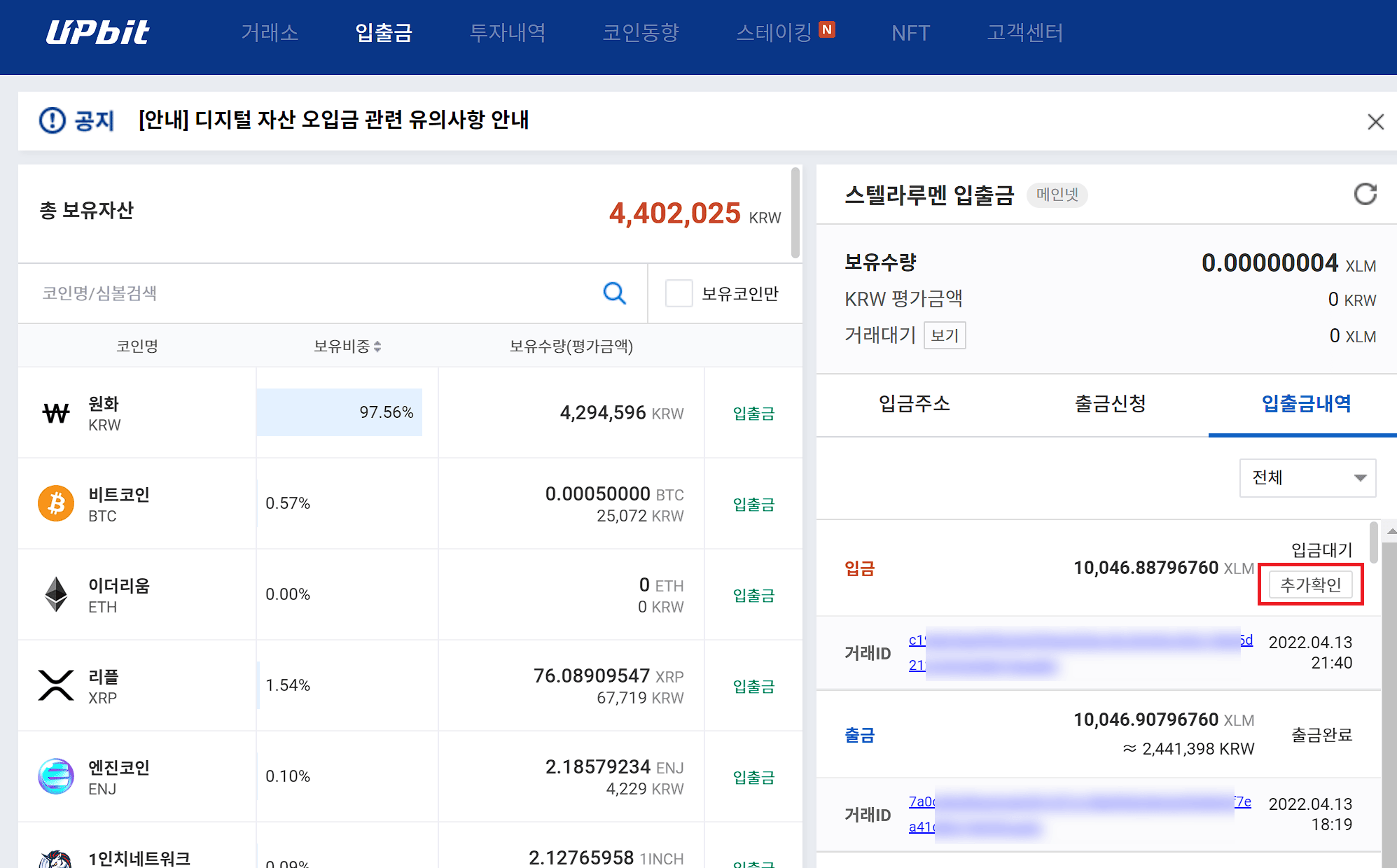The width and height of the screenshot is (1397, 868).
Task: Click the Ethereum coin icon
Action: pyautogui.click(x=56, y=594)
